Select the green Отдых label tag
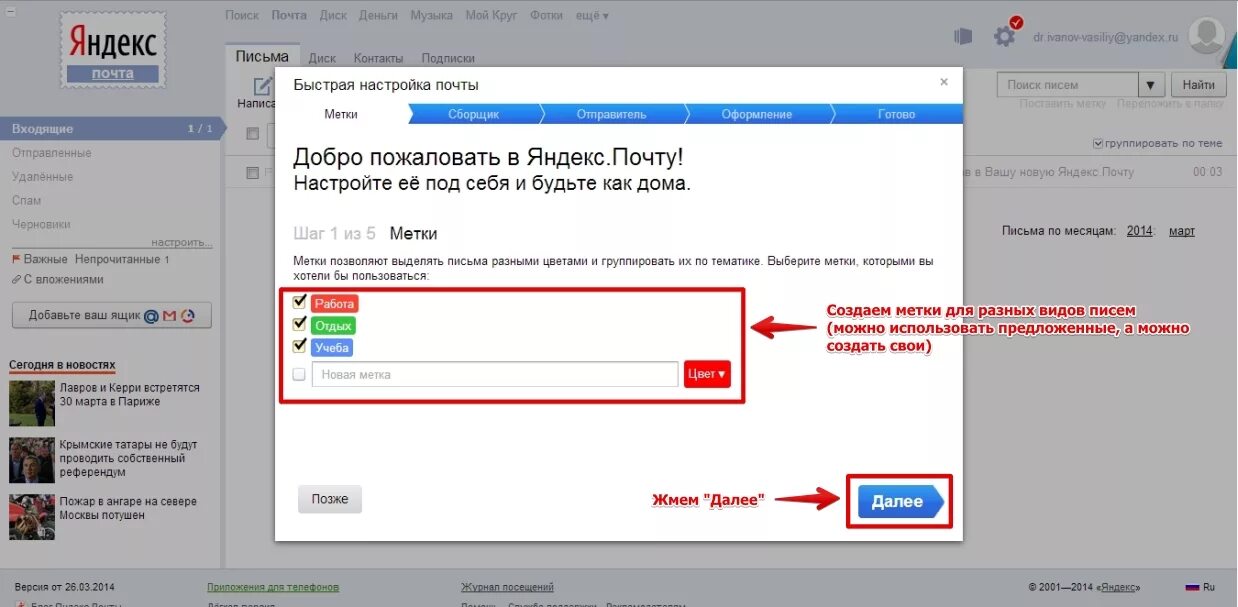Image resolution: width=1238 pixels, height=607 pixels. click(x=333, y=325)
